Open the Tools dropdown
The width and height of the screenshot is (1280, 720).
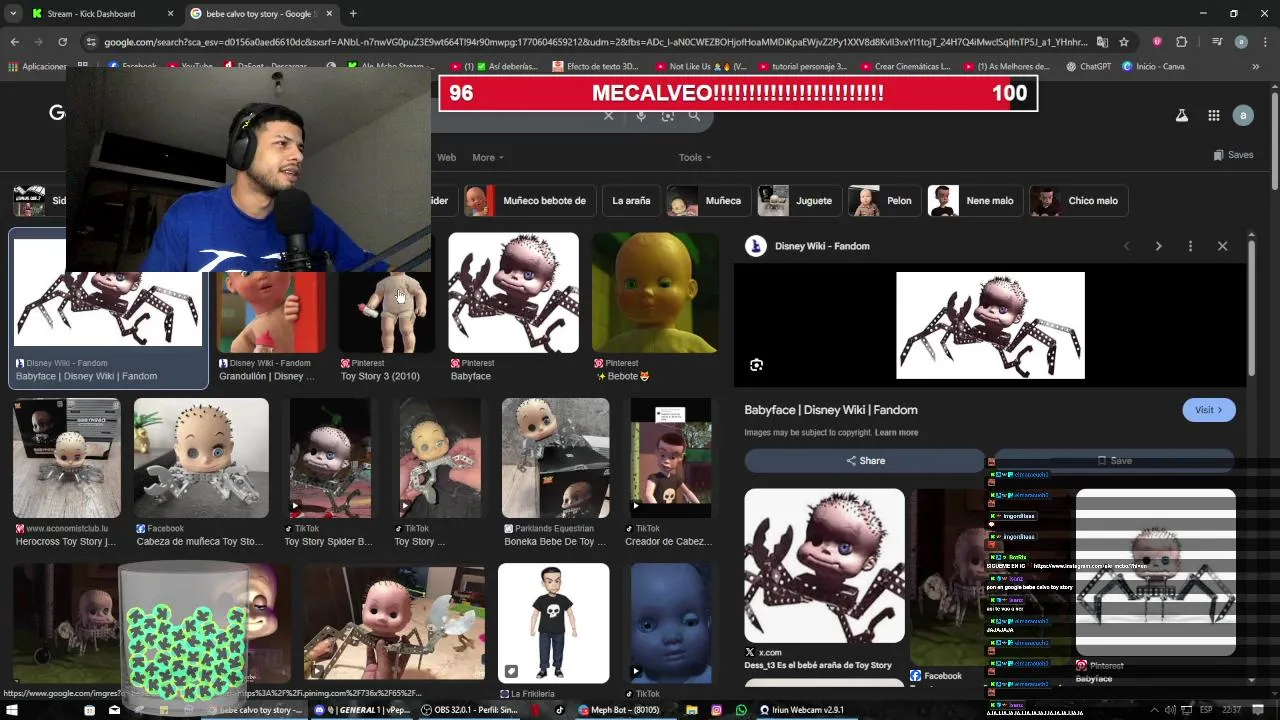(x=694, y=157)
